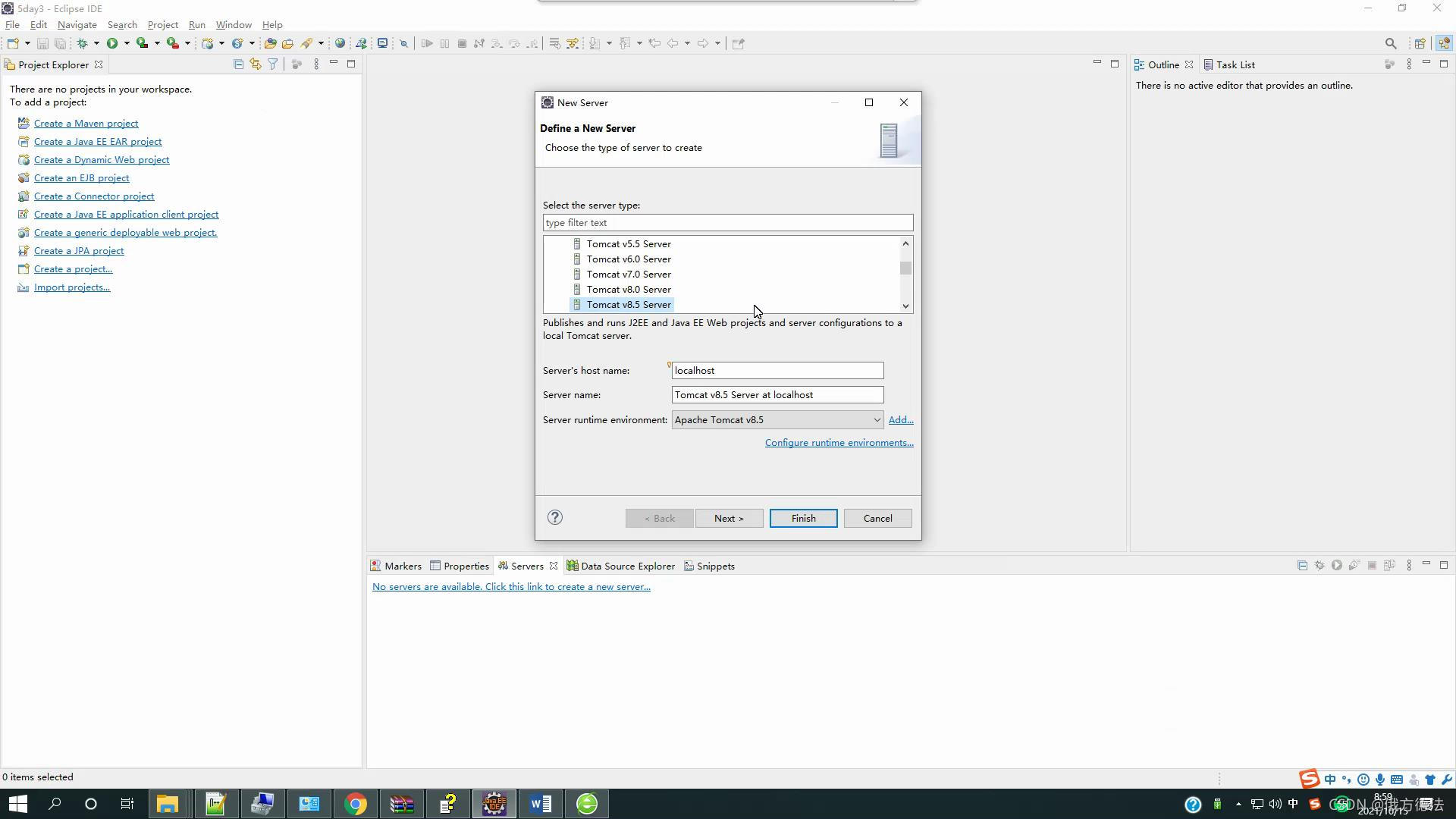
Task: Click the magnifier search icon at top right
Action: coord(1390,43)
